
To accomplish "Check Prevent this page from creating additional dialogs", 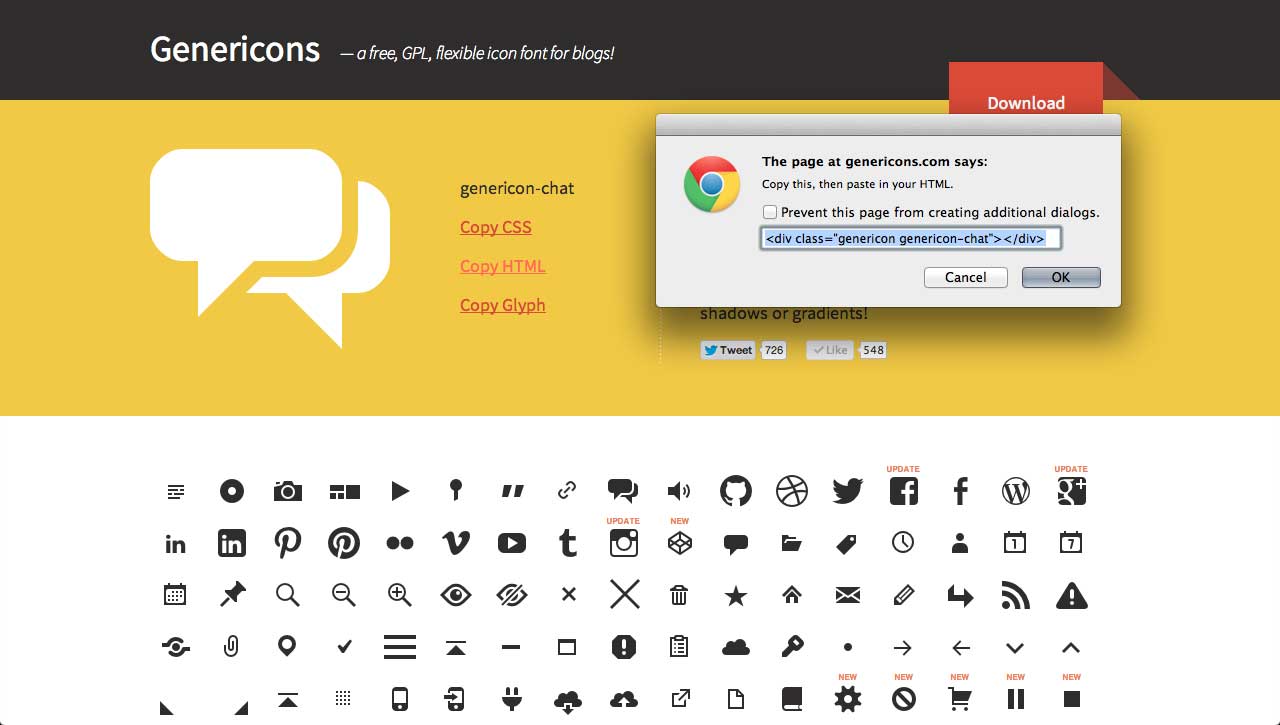I will [x=770, y=212].
